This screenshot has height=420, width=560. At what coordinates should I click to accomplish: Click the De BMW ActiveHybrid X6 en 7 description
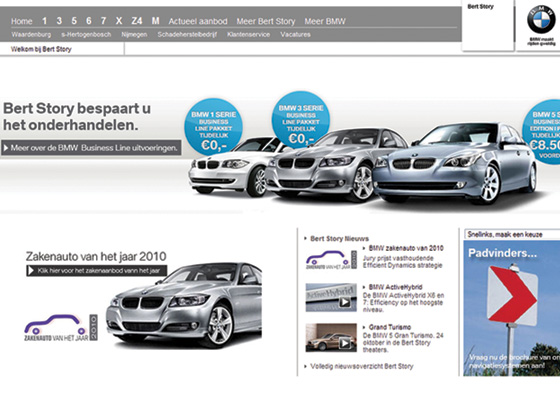(403, 302)
